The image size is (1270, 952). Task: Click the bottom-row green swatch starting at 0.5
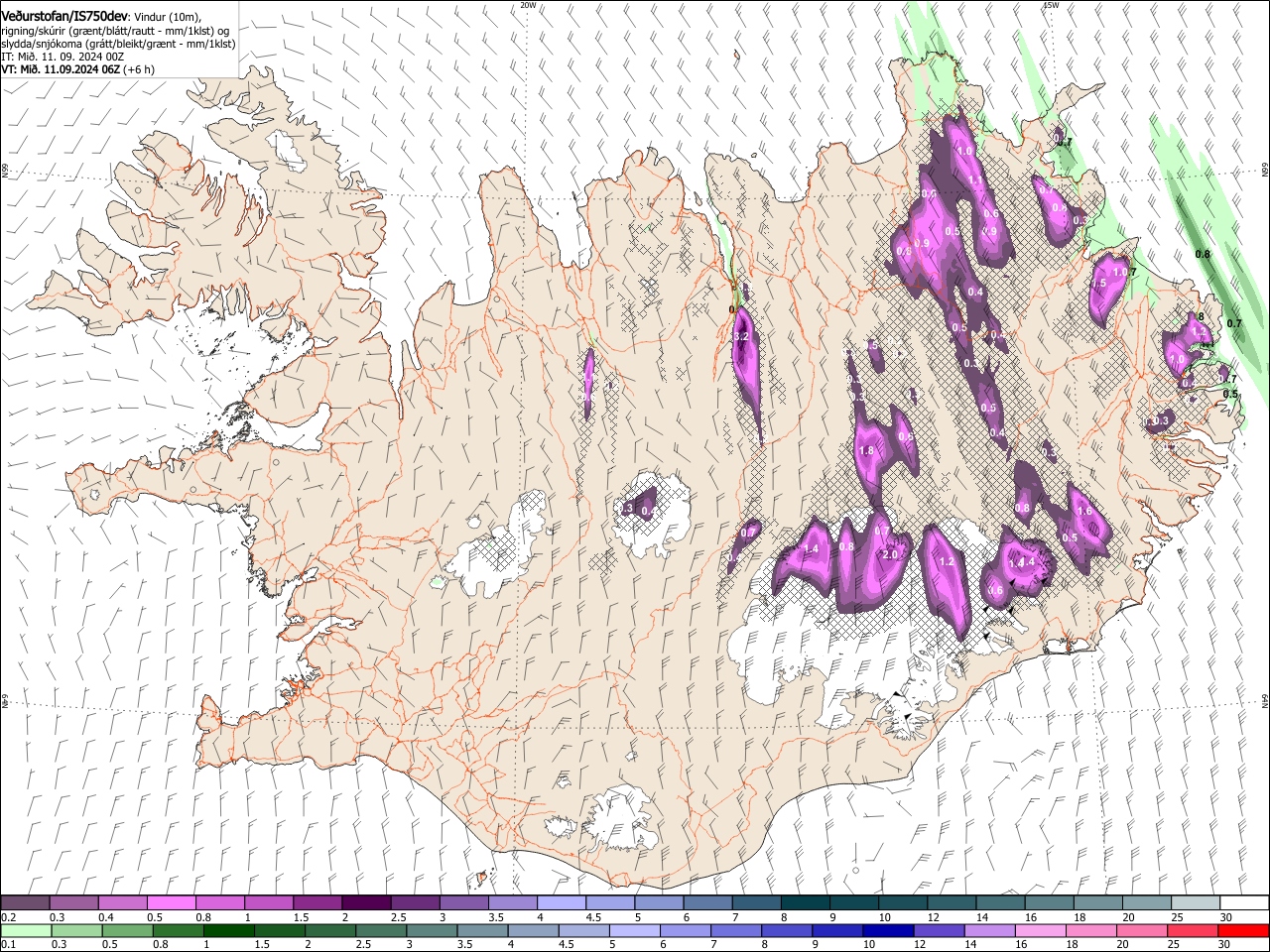[128, 930]
